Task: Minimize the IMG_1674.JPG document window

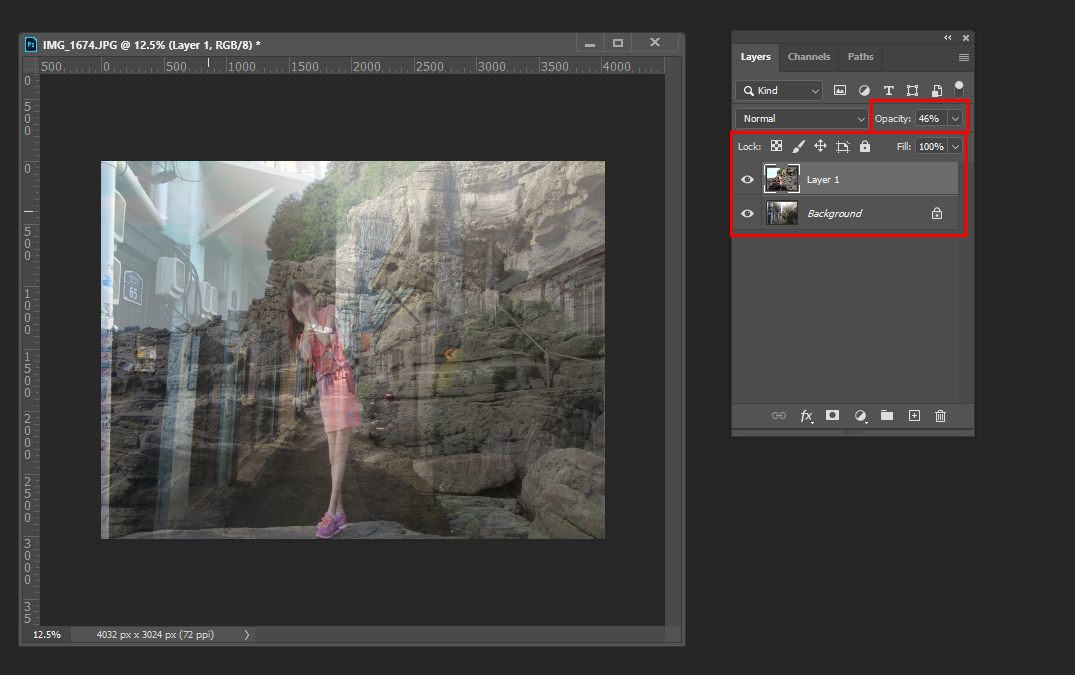Action: [590, 44]
